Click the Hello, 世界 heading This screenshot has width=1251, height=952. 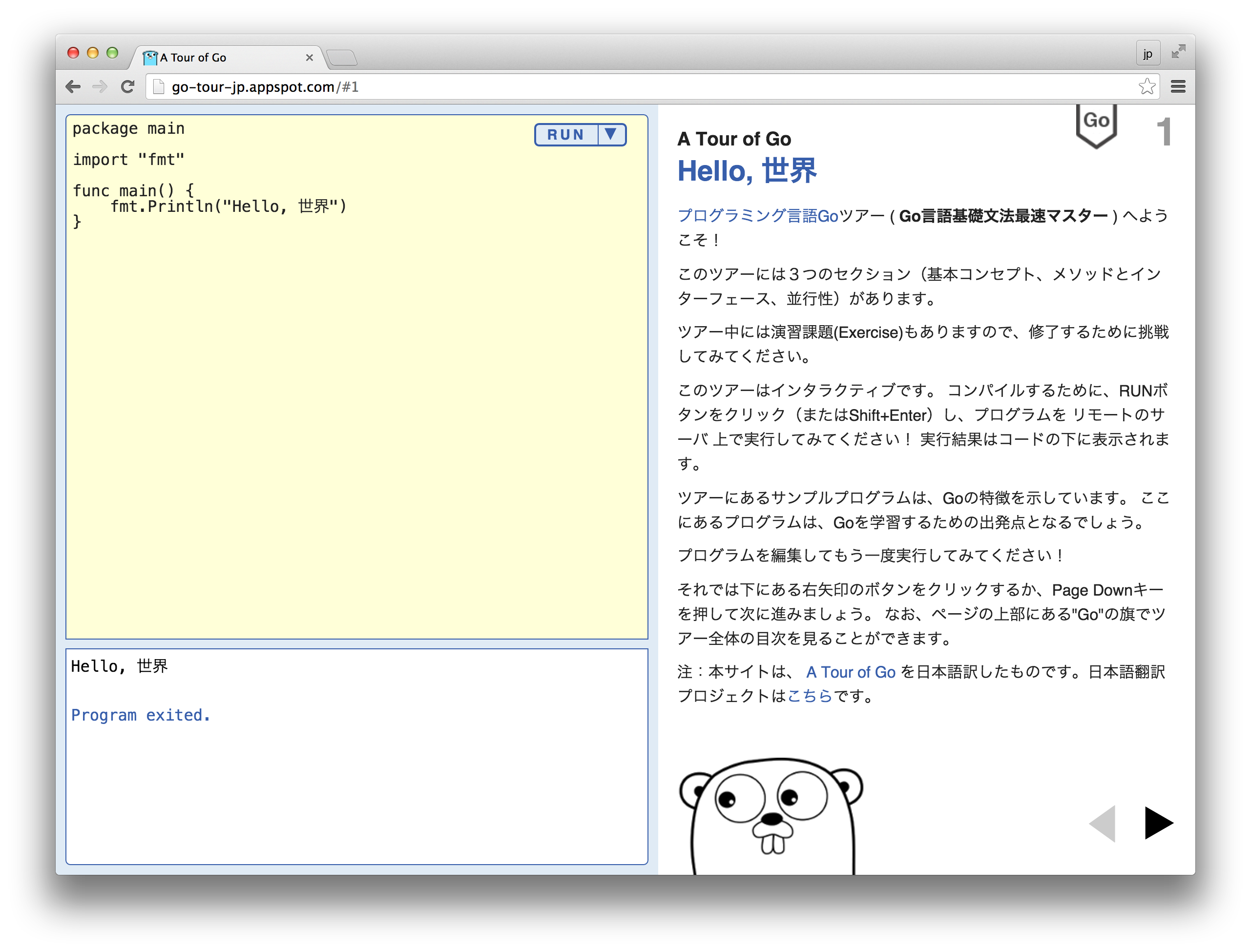pyautogui.click(x=747, y=170)
